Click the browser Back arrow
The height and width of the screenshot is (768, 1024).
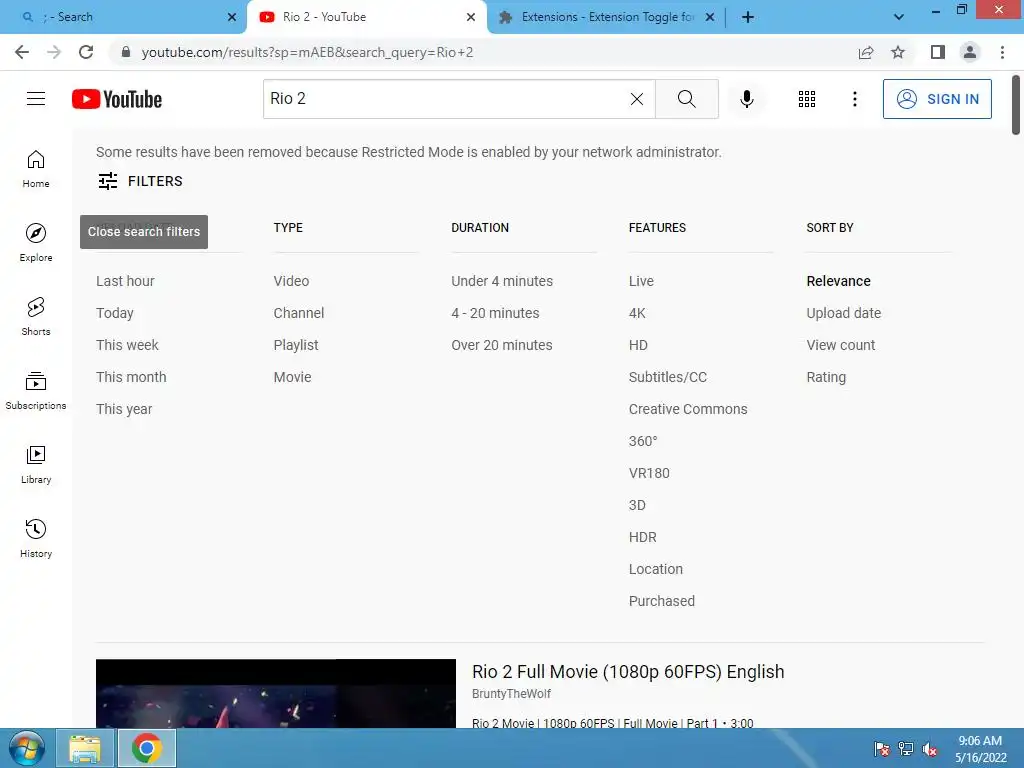click(22, 52)
